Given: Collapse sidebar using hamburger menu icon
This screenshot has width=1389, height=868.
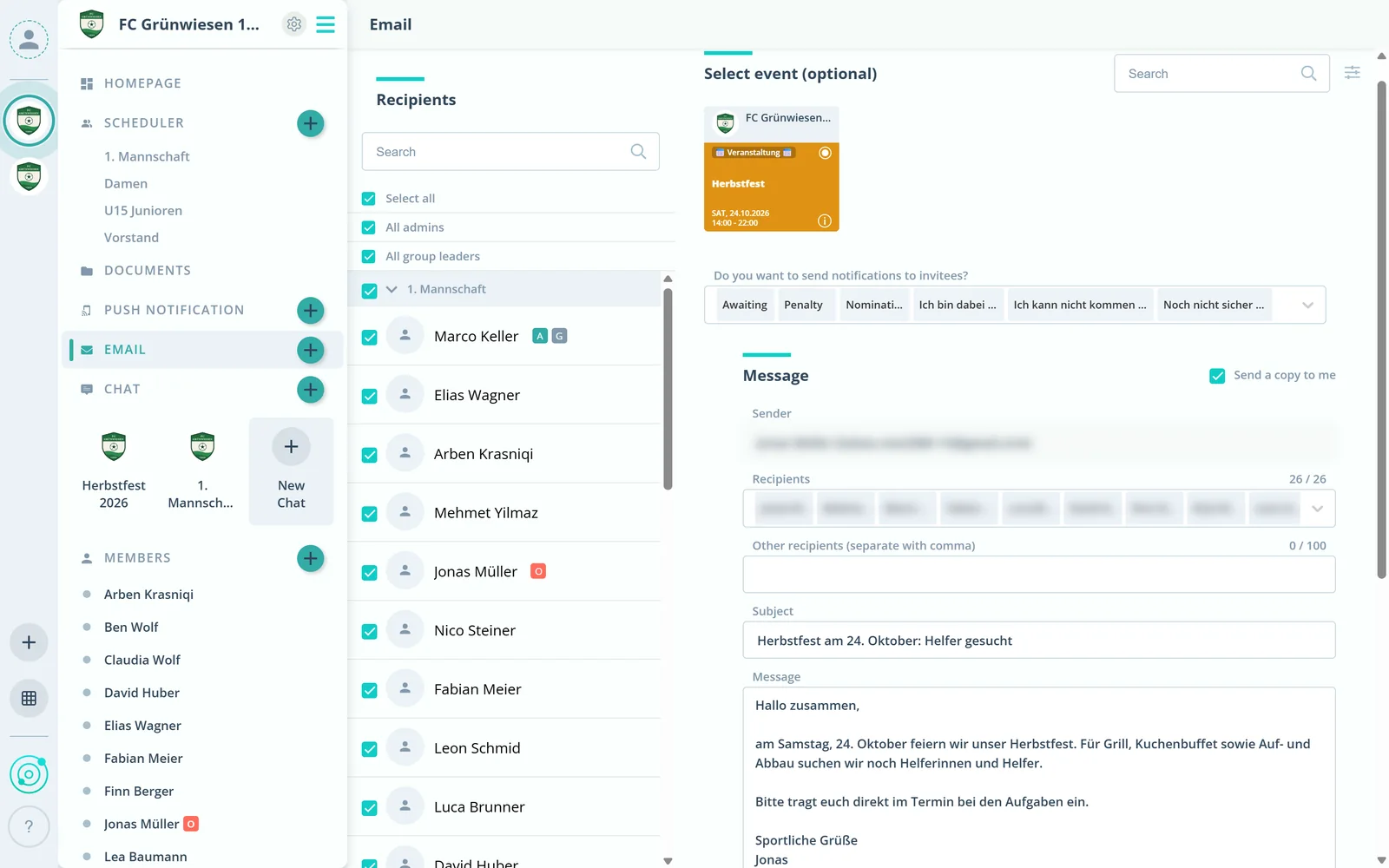Looking at the screenshot, I should [326, 24].
